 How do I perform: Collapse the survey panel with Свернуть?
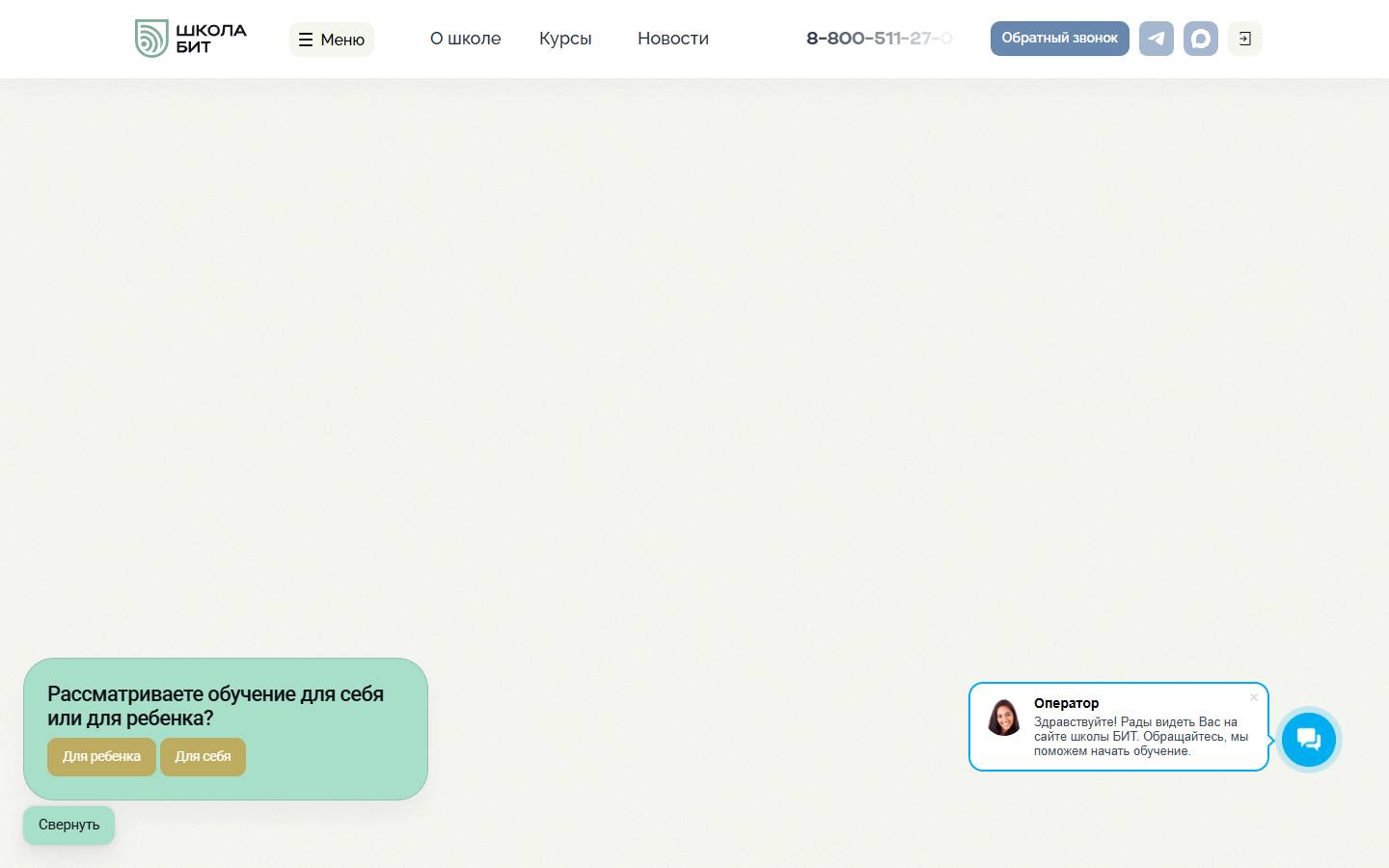coord(68,825)
